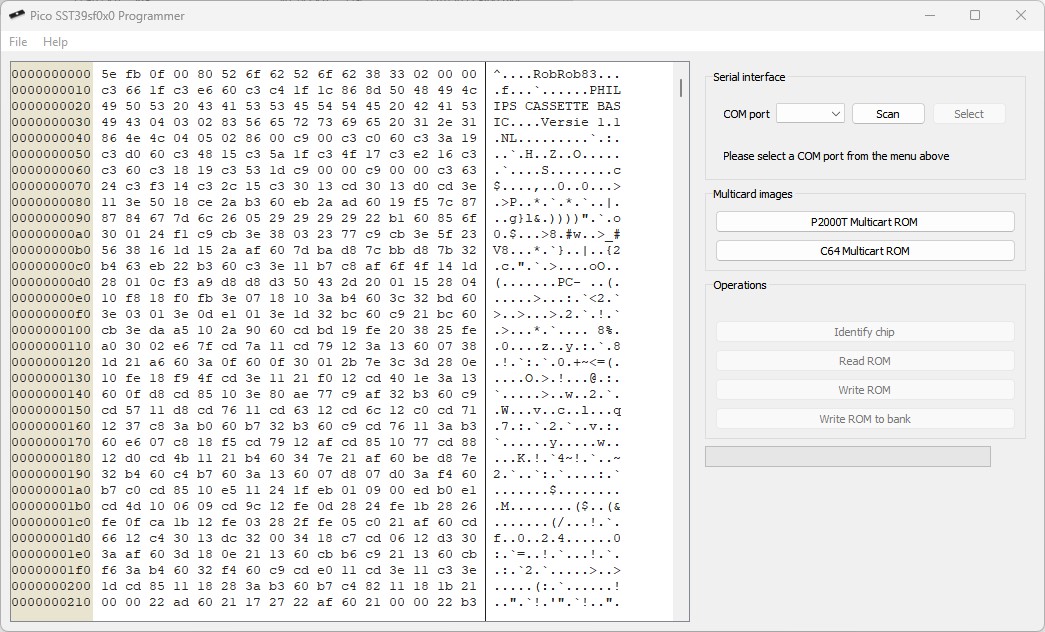1045x632 pixels.
Task: Click the ASCII text 'IPS CASSETTE BAS'
Action: 557,106
